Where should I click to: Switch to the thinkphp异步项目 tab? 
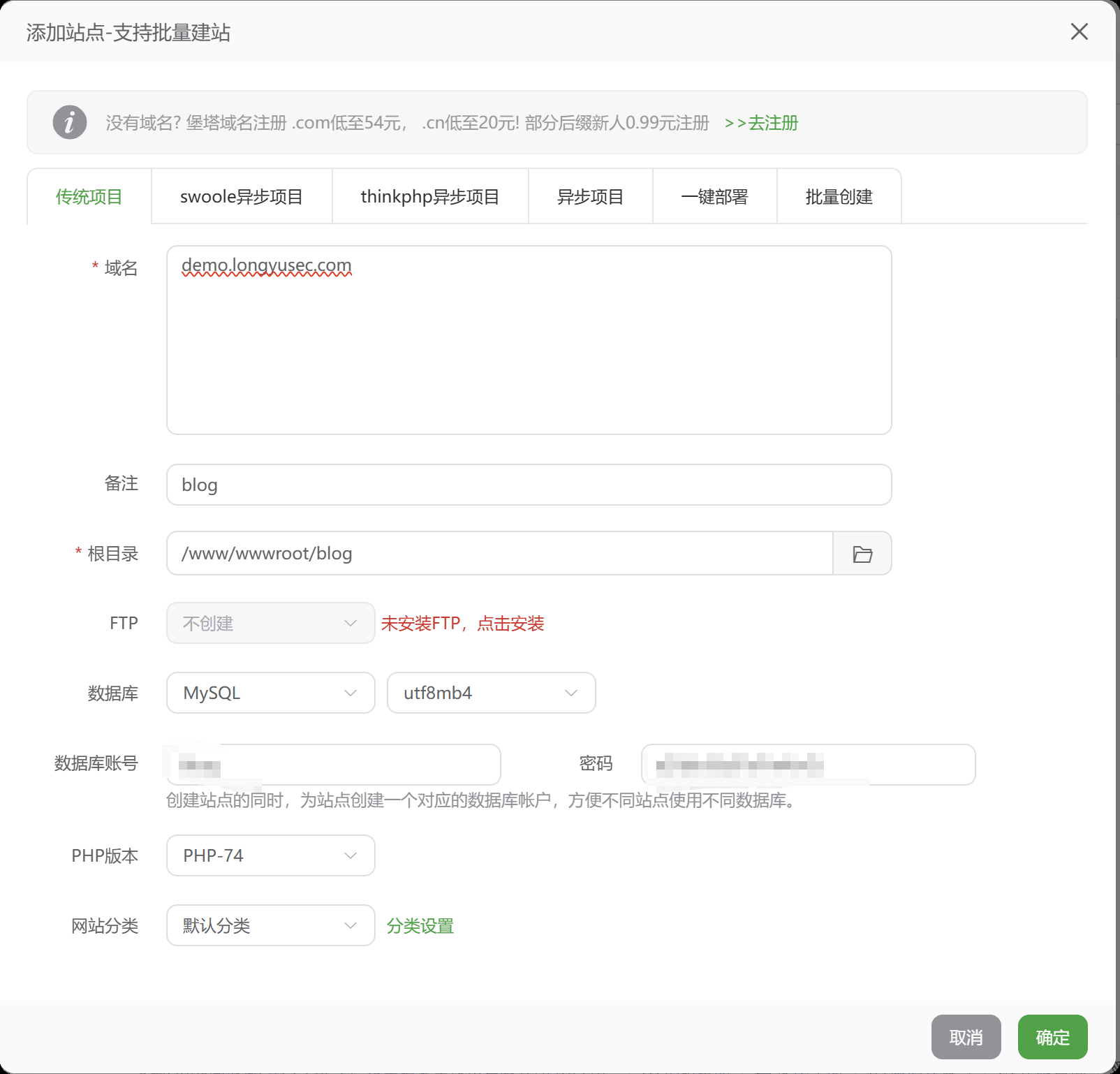[430, 197]
